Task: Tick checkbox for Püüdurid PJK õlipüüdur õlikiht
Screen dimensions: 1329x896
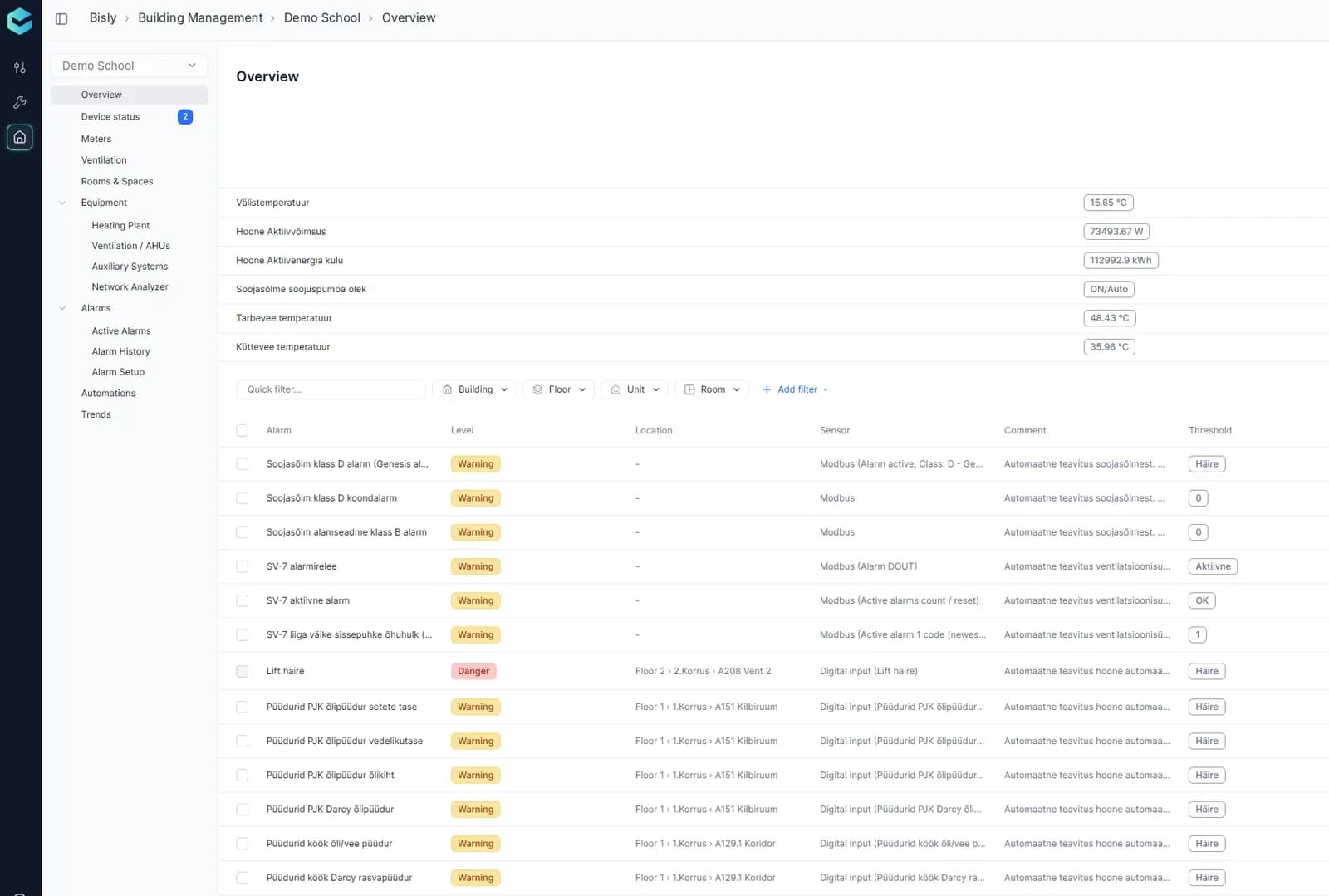Action: pos(243,776)
